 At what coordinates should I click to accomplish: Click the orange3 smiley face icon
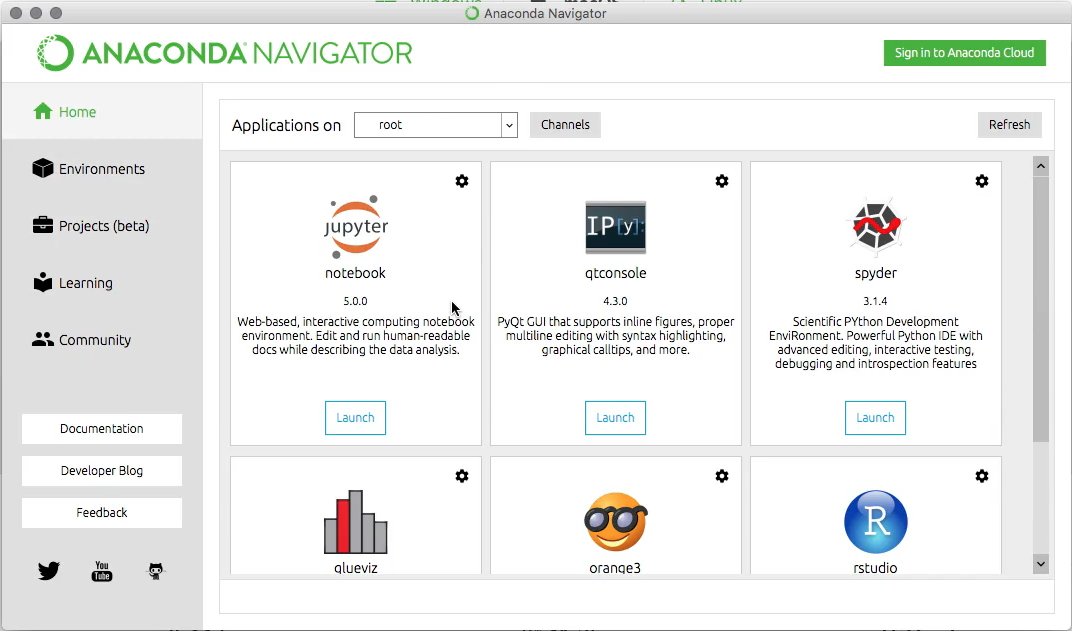615,521
